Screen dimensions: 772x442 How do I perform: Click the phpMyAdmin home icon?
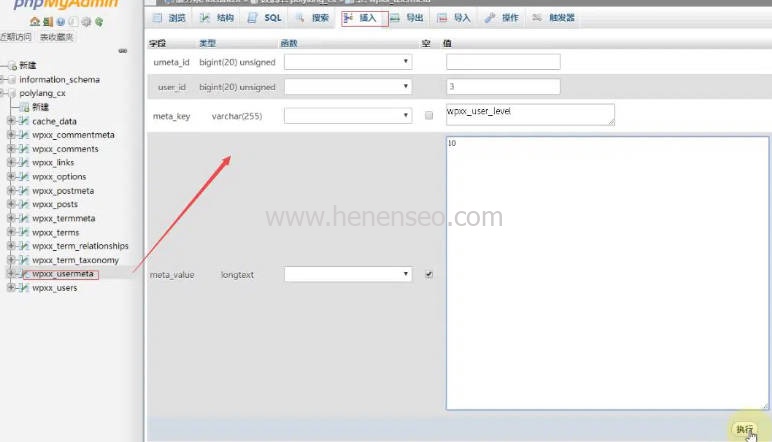click(x=35, y=21)
